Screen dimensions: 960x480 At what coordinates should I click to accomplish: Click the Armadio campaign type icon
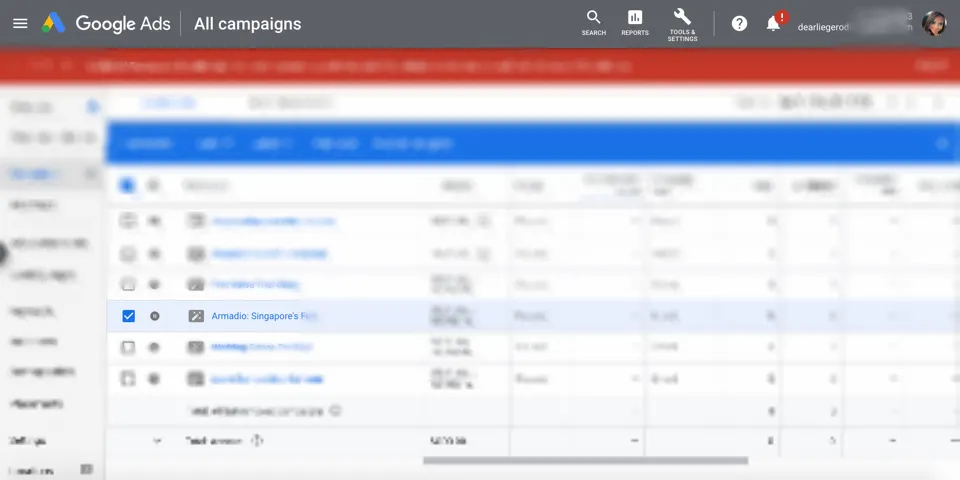click(196, 316)
